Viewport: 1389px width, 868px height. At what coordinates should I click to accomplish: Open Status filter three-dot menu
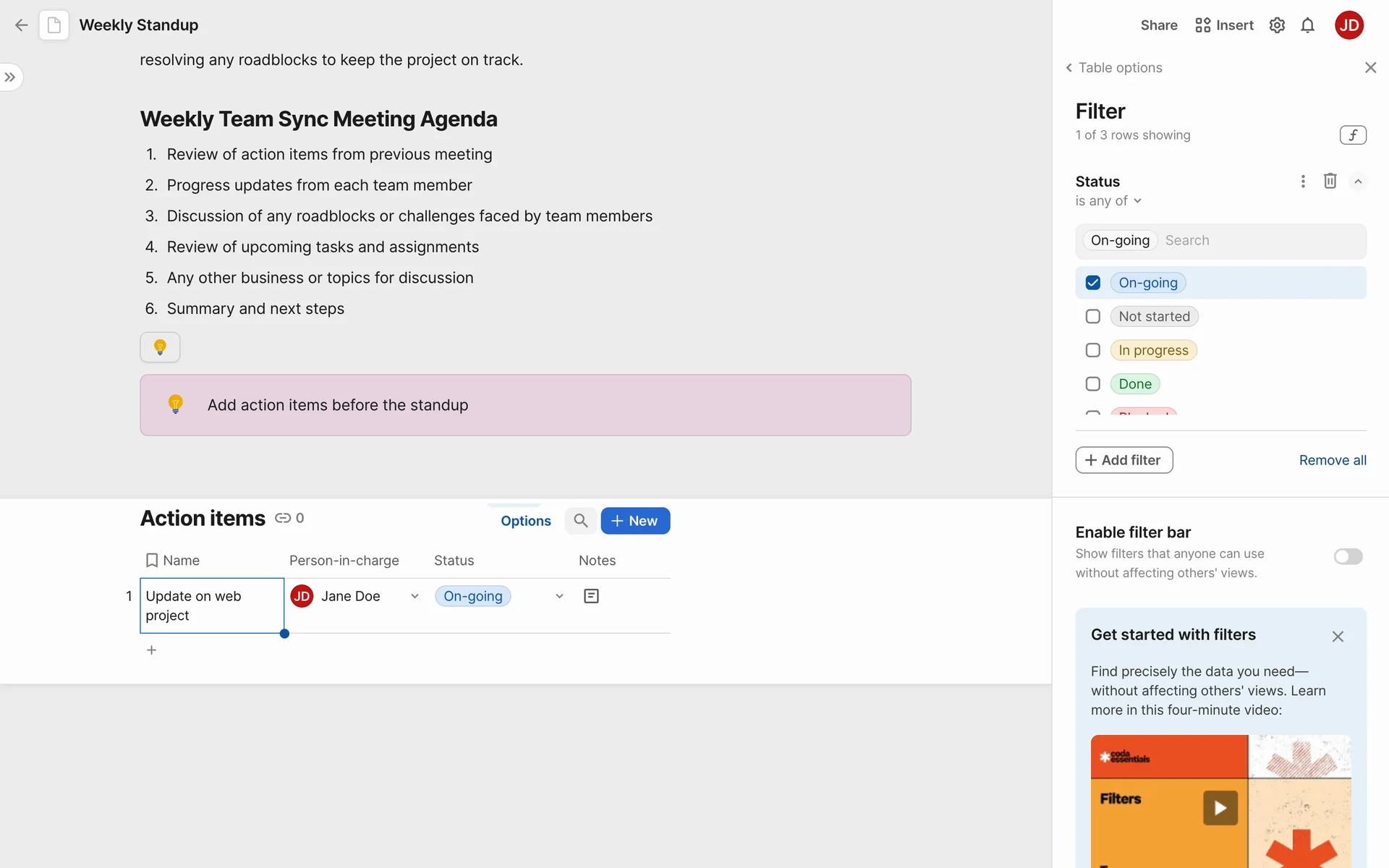1303,181
